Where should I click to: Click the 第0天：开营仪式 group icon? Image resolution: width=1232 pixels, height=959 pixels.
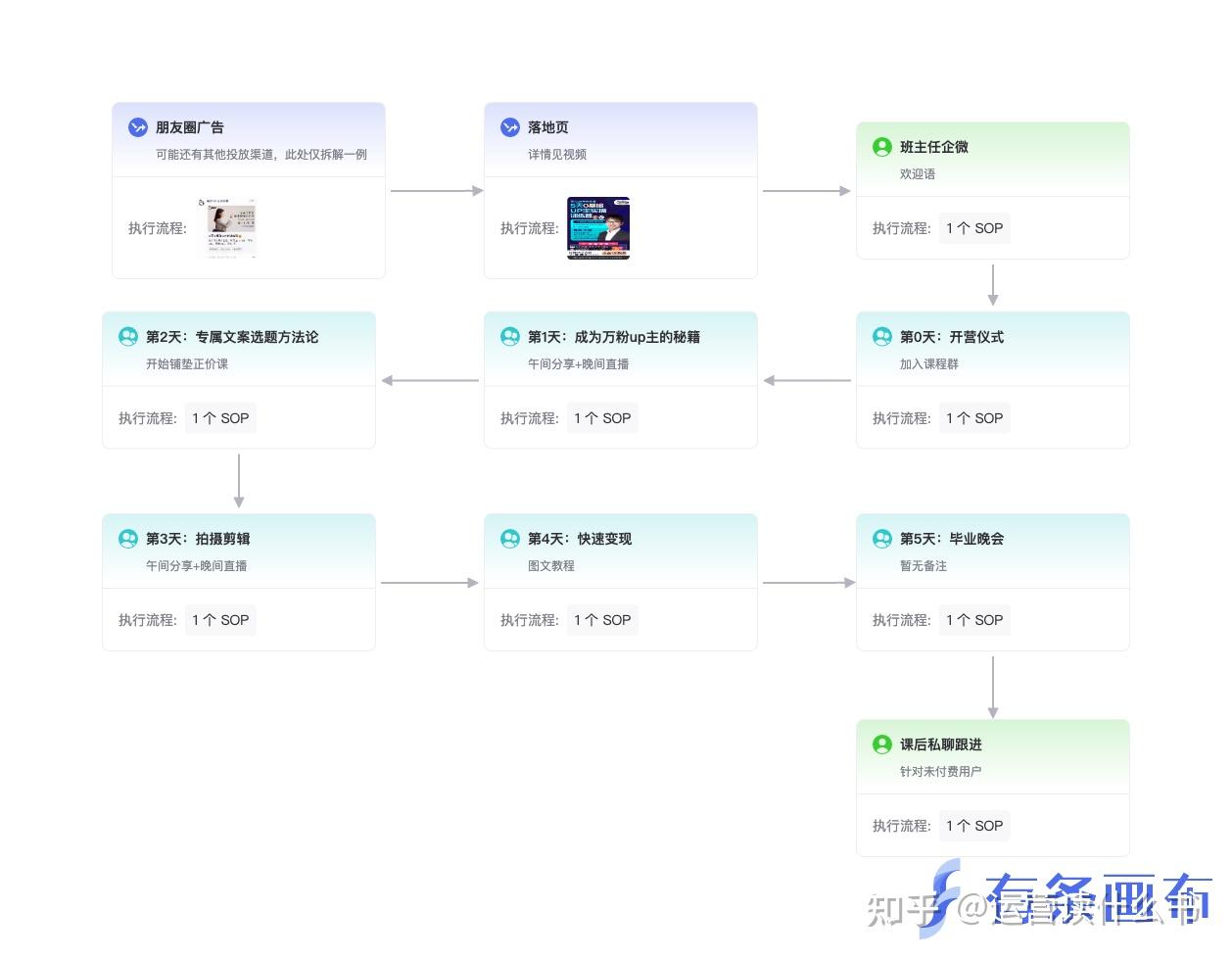point(882,337)
